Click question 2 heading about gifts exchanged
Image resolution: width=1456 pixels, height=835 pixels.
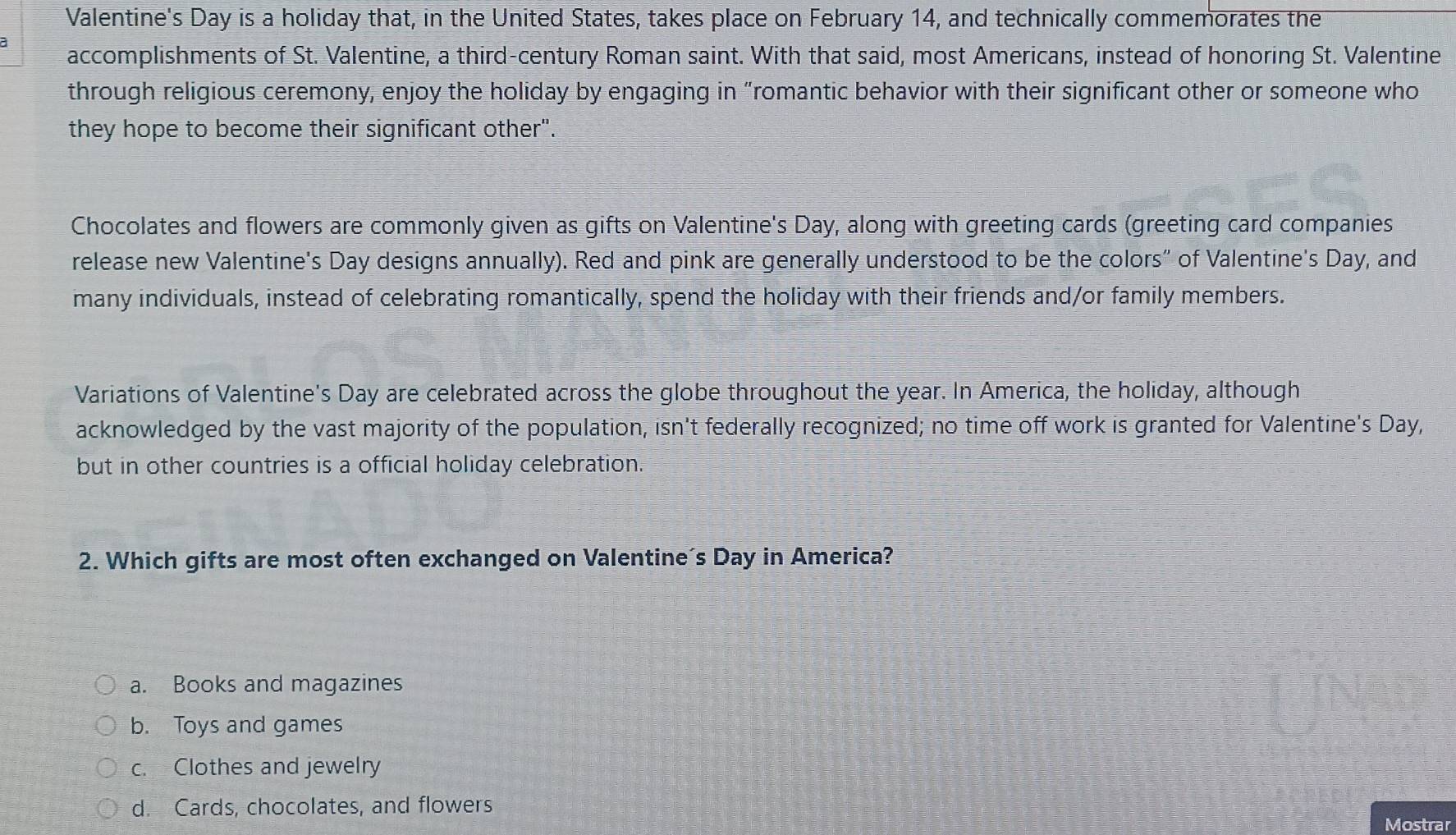click(x=486, y=559)
